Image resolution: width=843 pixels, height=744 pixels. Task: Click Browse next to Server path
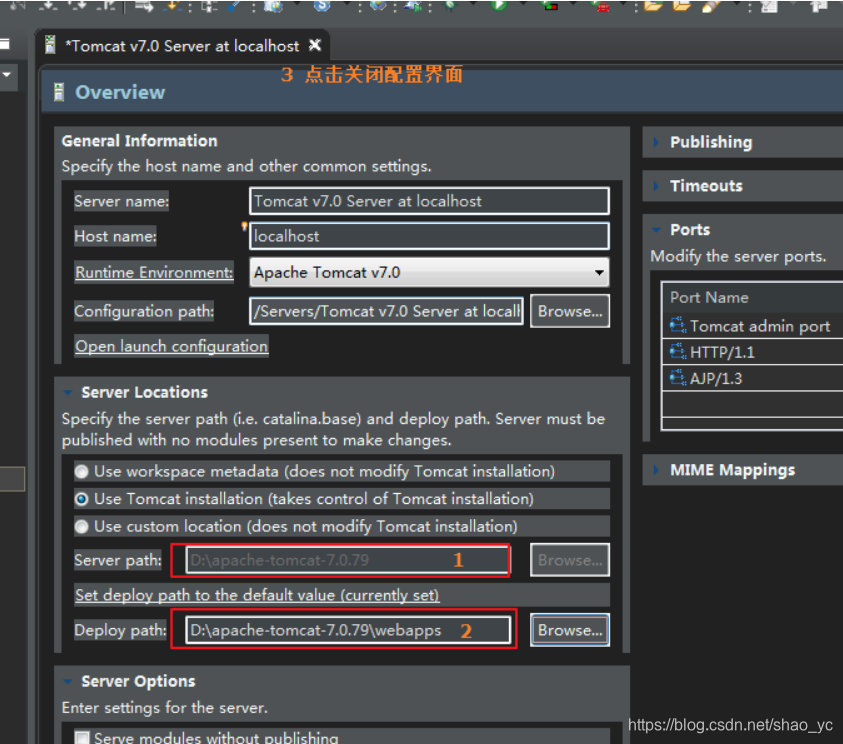pyautogui.click(x=570, y=560)
